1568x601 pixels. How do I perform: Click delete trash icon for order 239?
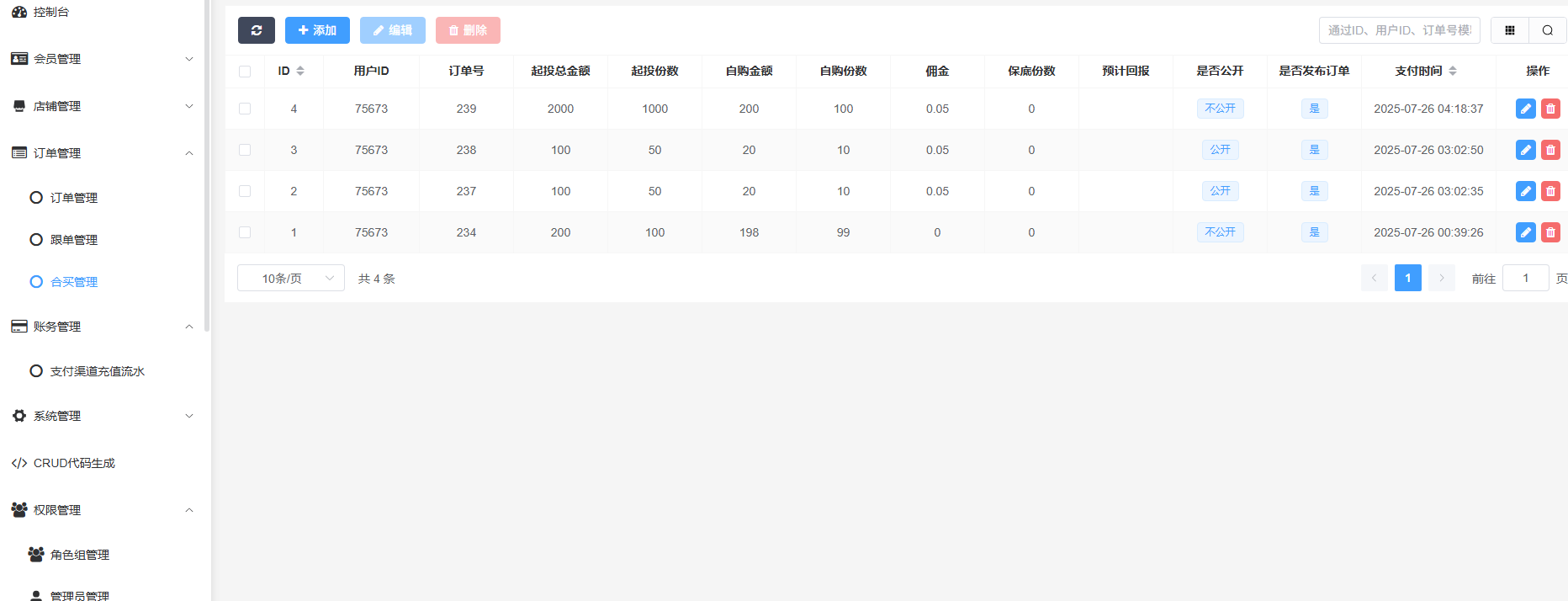(x=1550, y=109)
